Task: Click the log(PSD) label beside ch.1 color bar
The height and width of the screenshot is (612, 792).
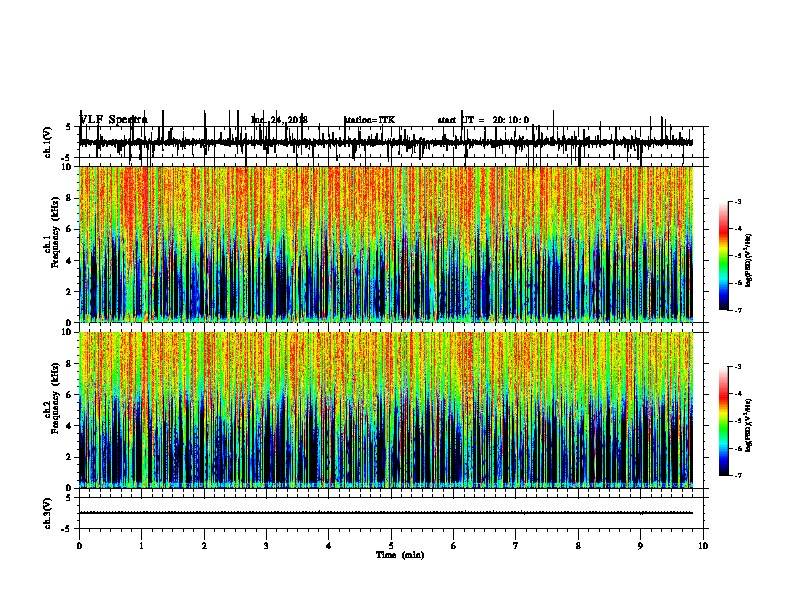Action: click(748, 261)
